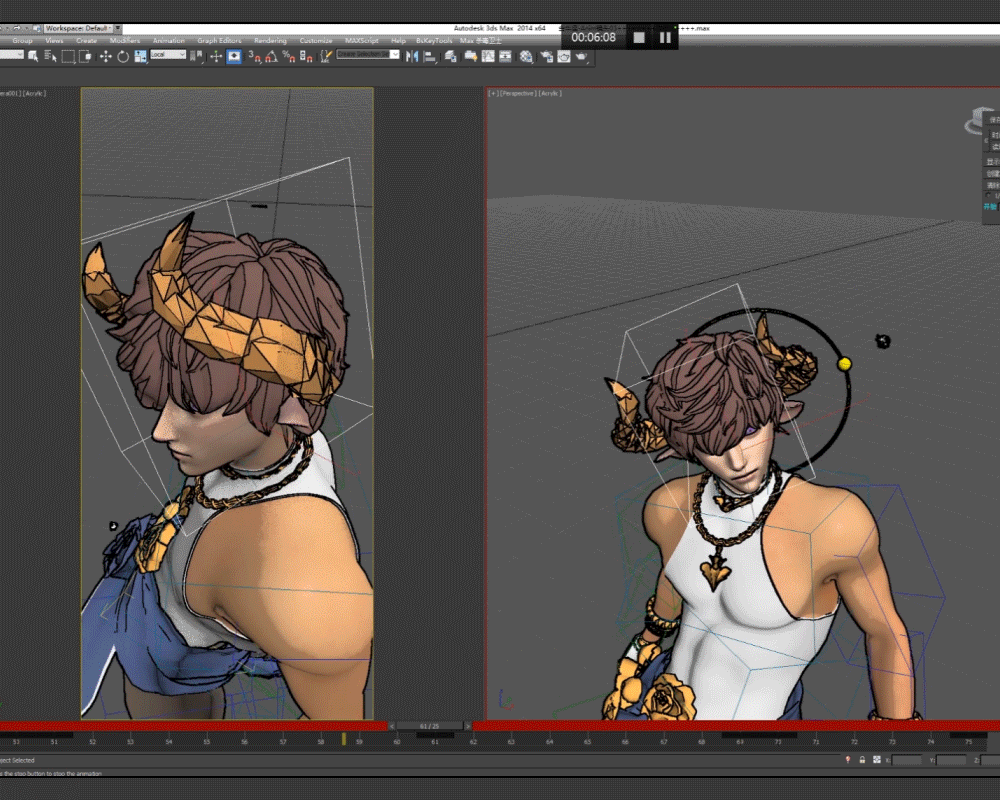1000x800 pixels.
Task: Toggle the 3D Snaps button
Action: (254, 56)
